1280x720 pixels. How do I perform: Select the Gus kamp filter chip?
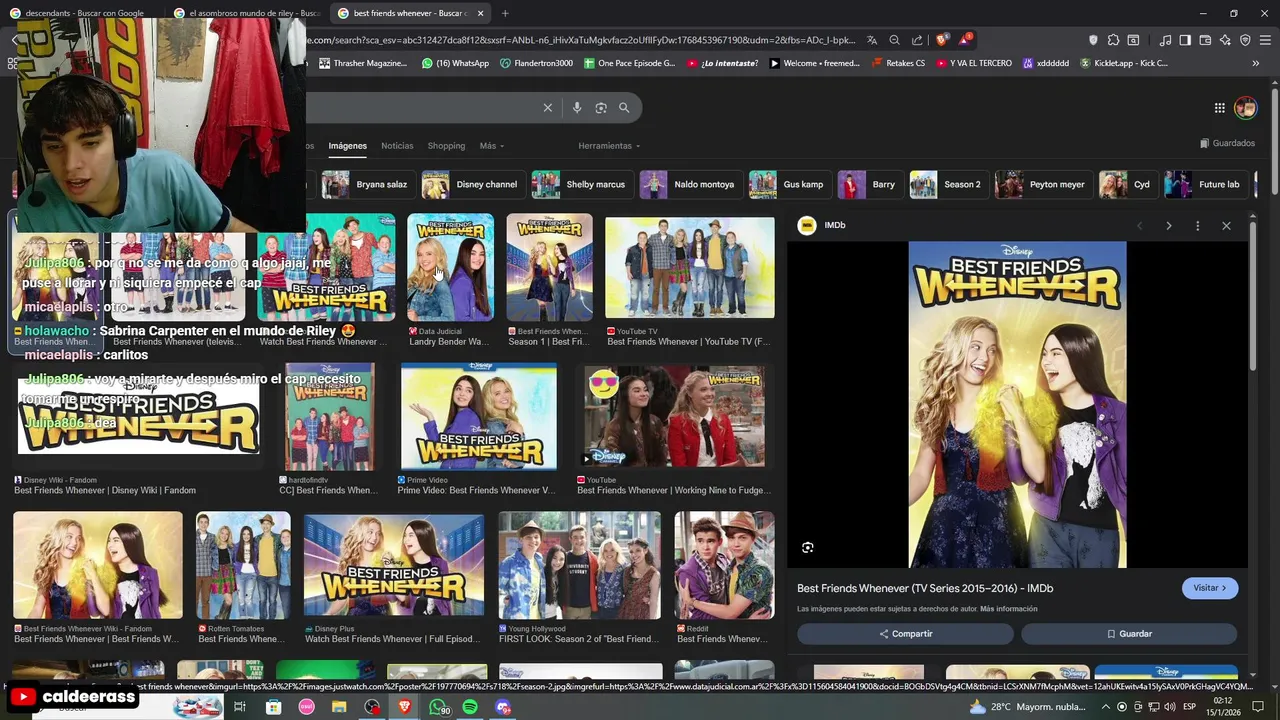tap(790, 185)
